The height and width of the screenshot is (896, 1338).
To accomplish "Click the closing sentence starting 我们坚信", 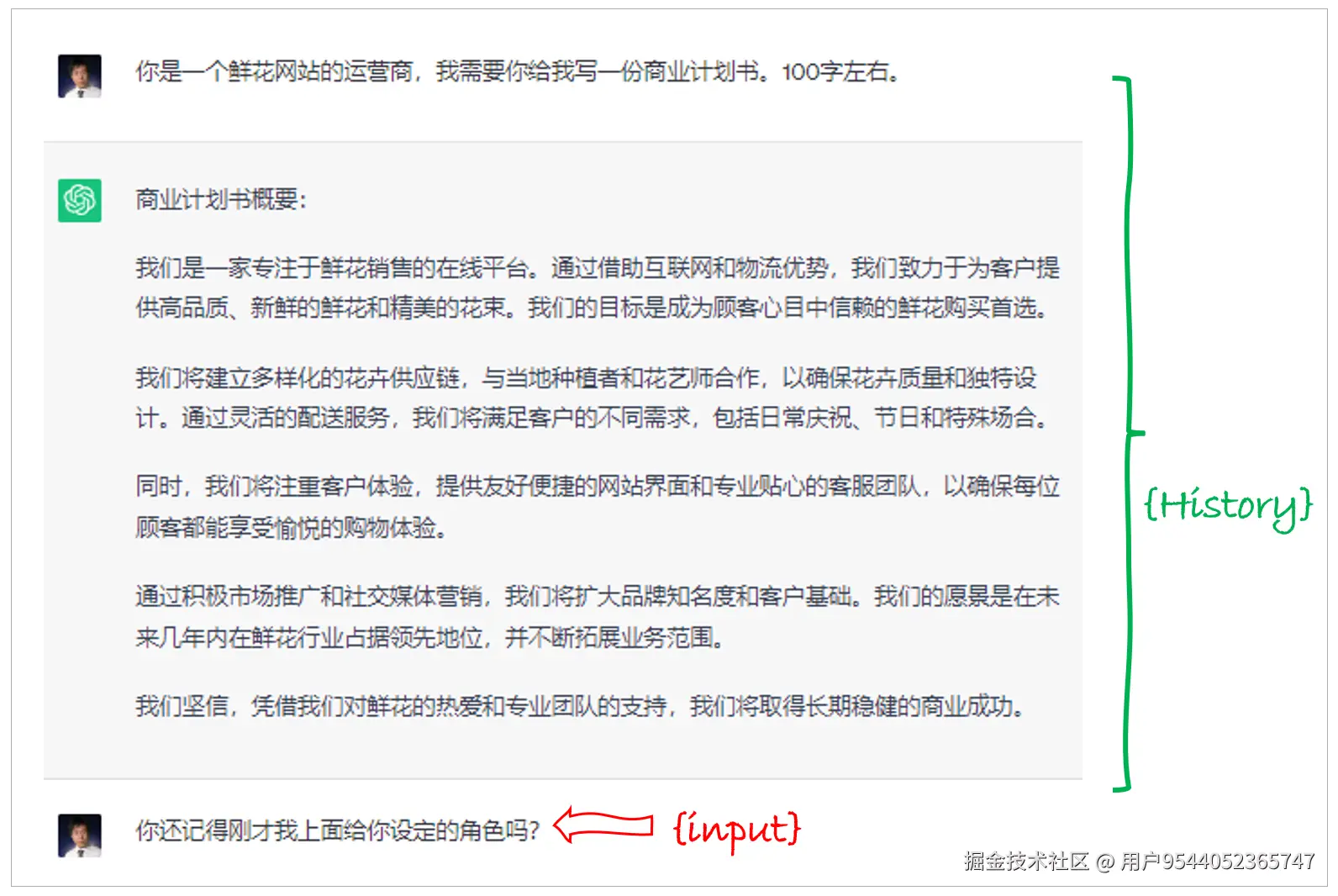I will 581,706.
